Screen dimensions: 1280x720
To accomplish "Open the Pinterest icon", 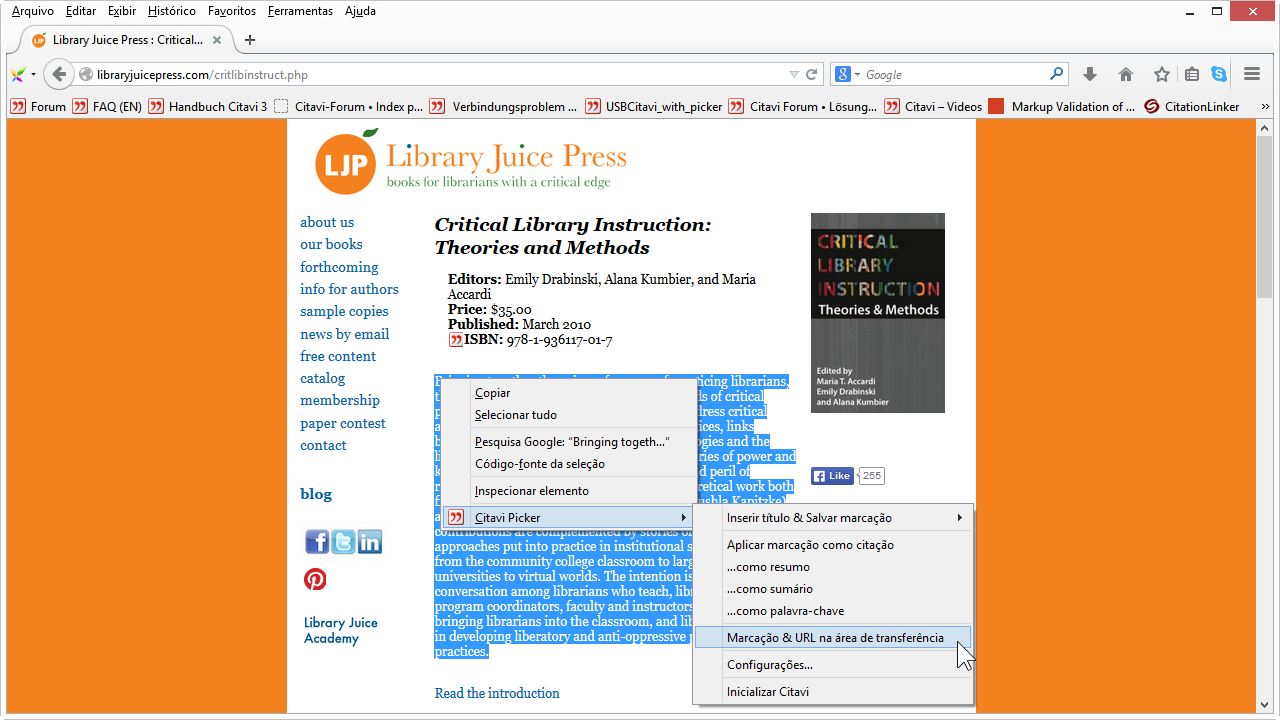I will tap(315, 579).
